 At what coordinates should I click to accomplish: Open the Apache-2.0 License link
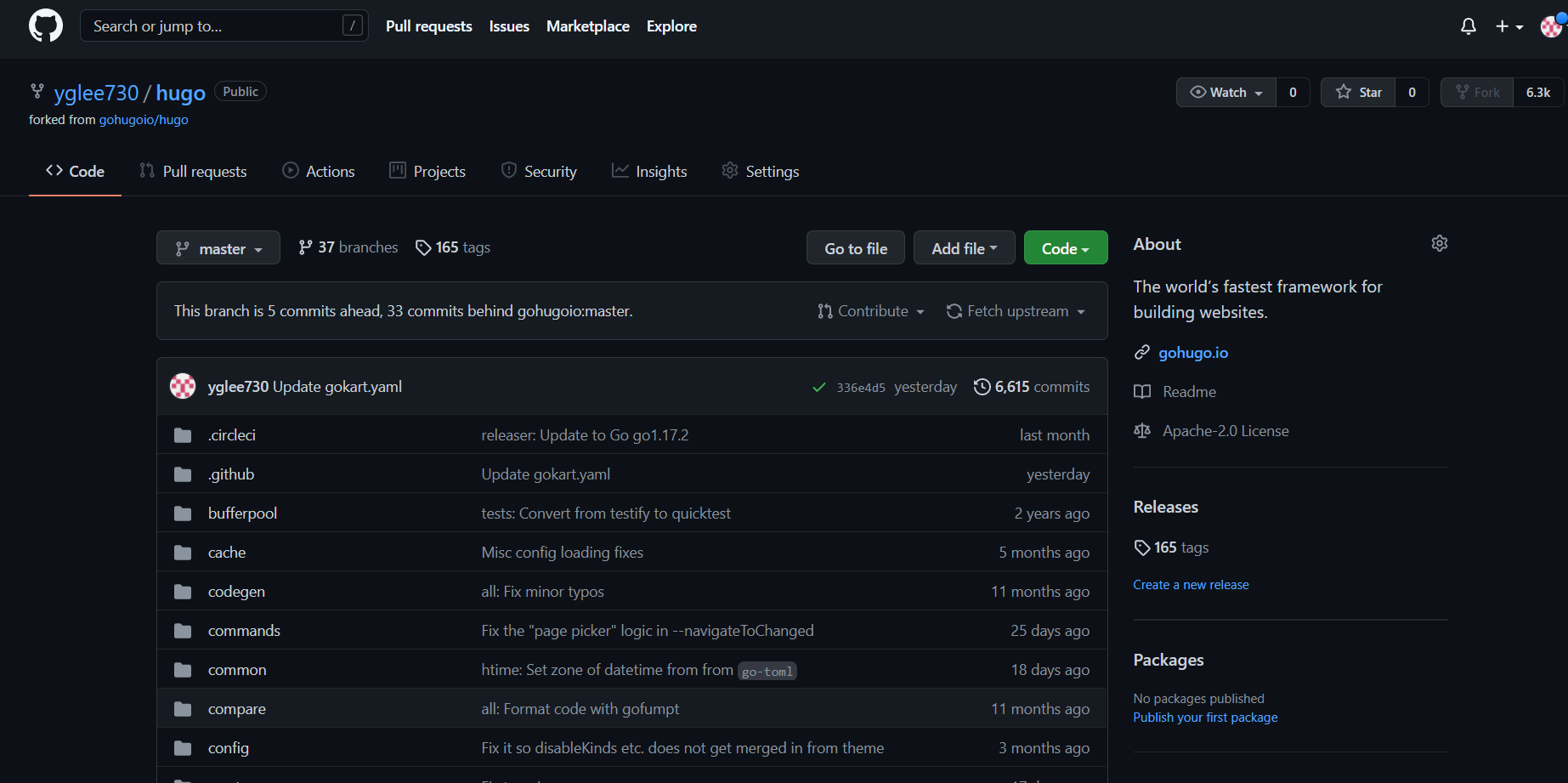pyautogui.click(x=1226, y=431)
